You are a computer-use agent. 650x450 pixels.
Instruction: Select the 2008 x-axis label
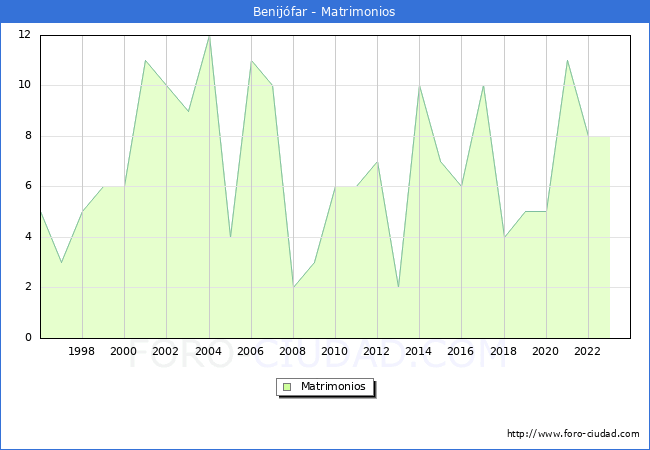(x=293, y=351)
